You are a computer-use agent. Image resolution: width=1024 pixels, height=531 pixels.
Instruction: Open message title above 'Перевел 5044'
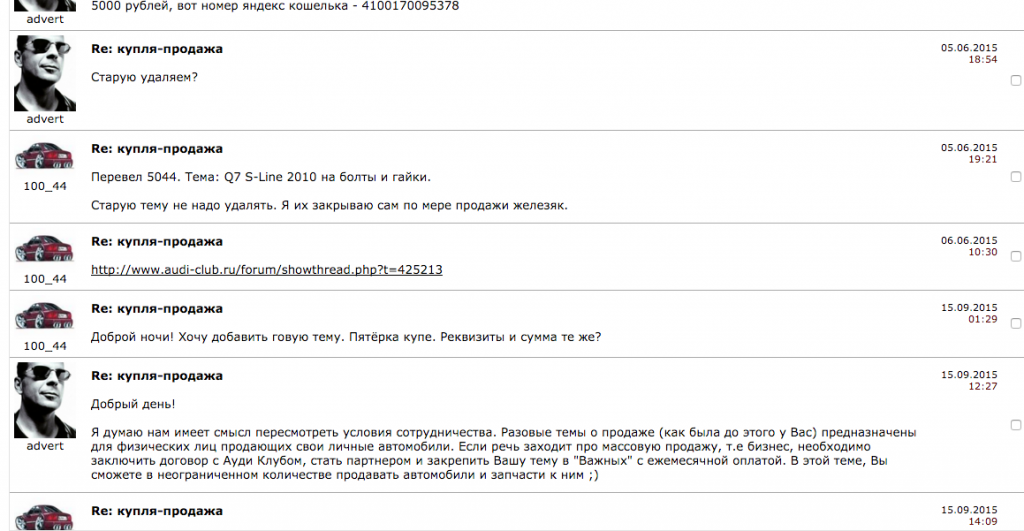[157, 149]
